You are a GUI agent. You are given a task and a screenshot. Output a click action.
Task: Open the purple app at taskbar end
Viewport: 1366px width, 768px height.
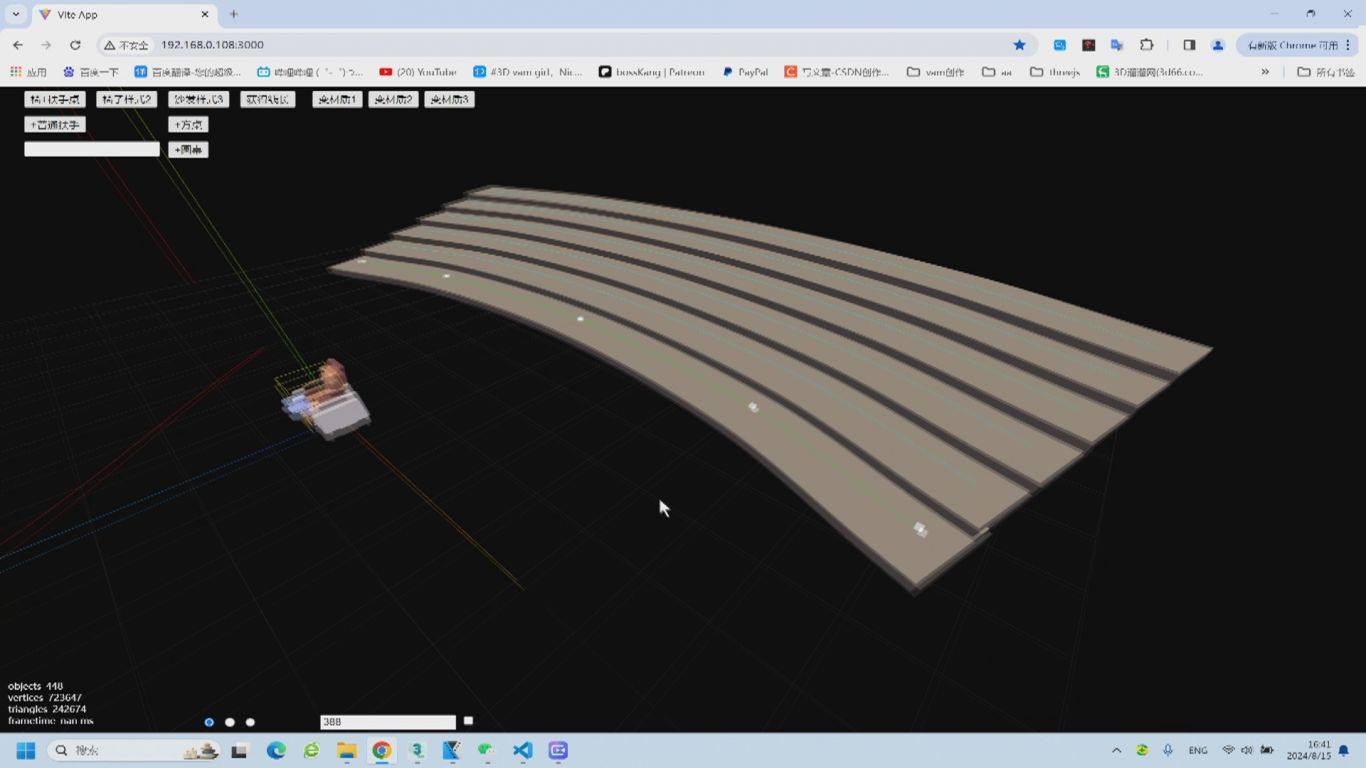click(x=558, y=750)
